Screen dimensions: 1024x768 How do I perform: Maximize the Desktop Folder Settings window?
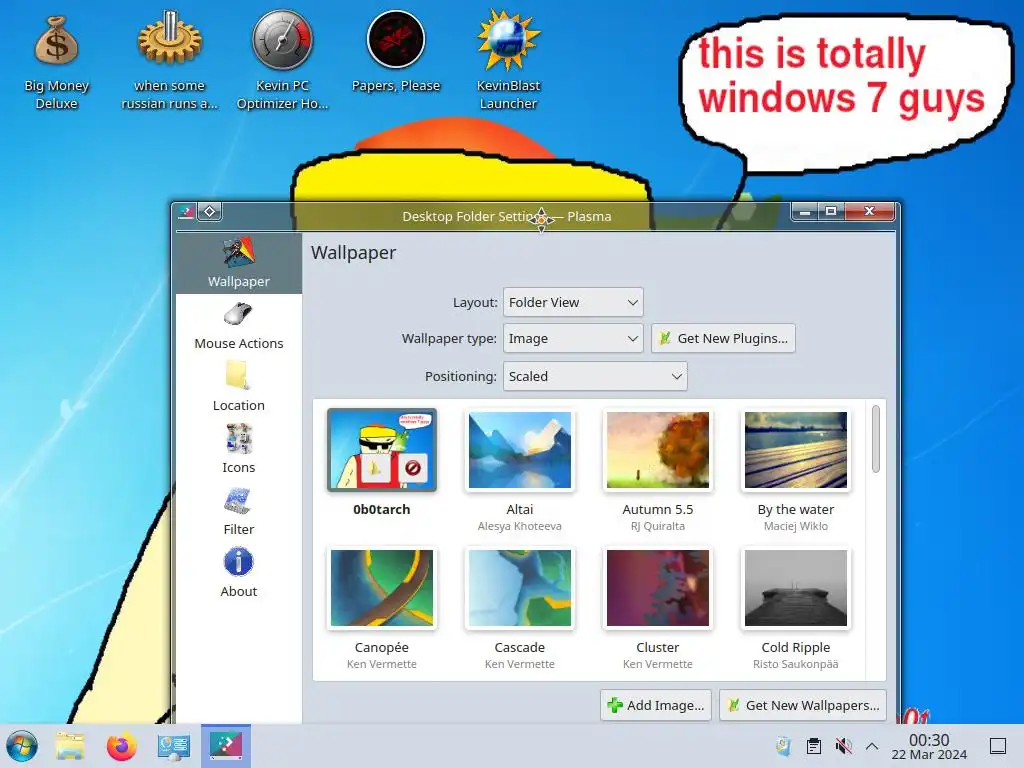click(831, 212)
